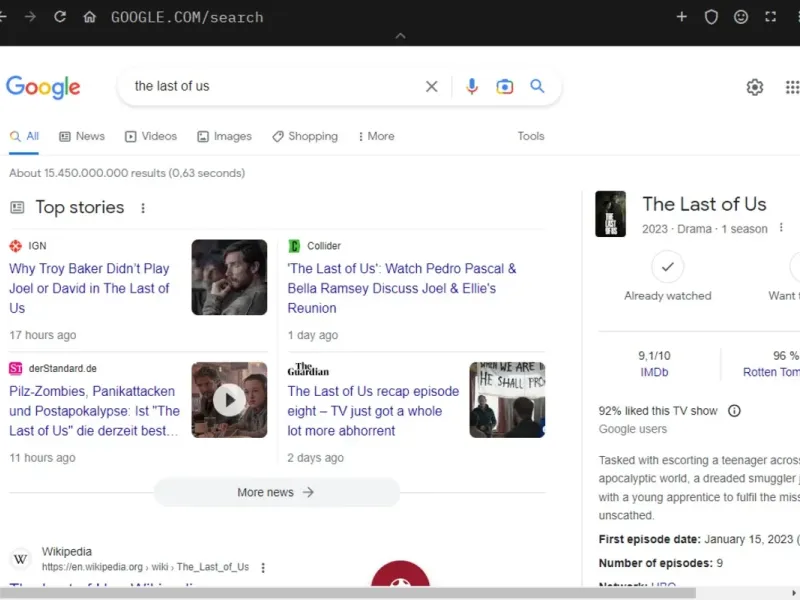This screenshot has height=600, width=800.
Task: Click the horizontal scrollbar at bottom
Action: (x=348, y=593)
